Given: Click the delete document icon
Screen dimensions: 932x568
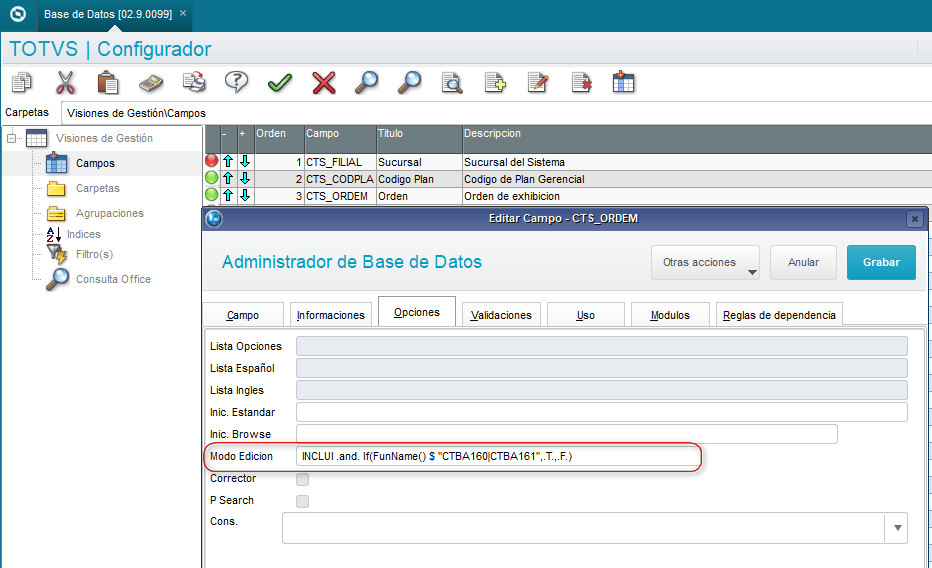Looking at the screenshot, I should 581,83.
